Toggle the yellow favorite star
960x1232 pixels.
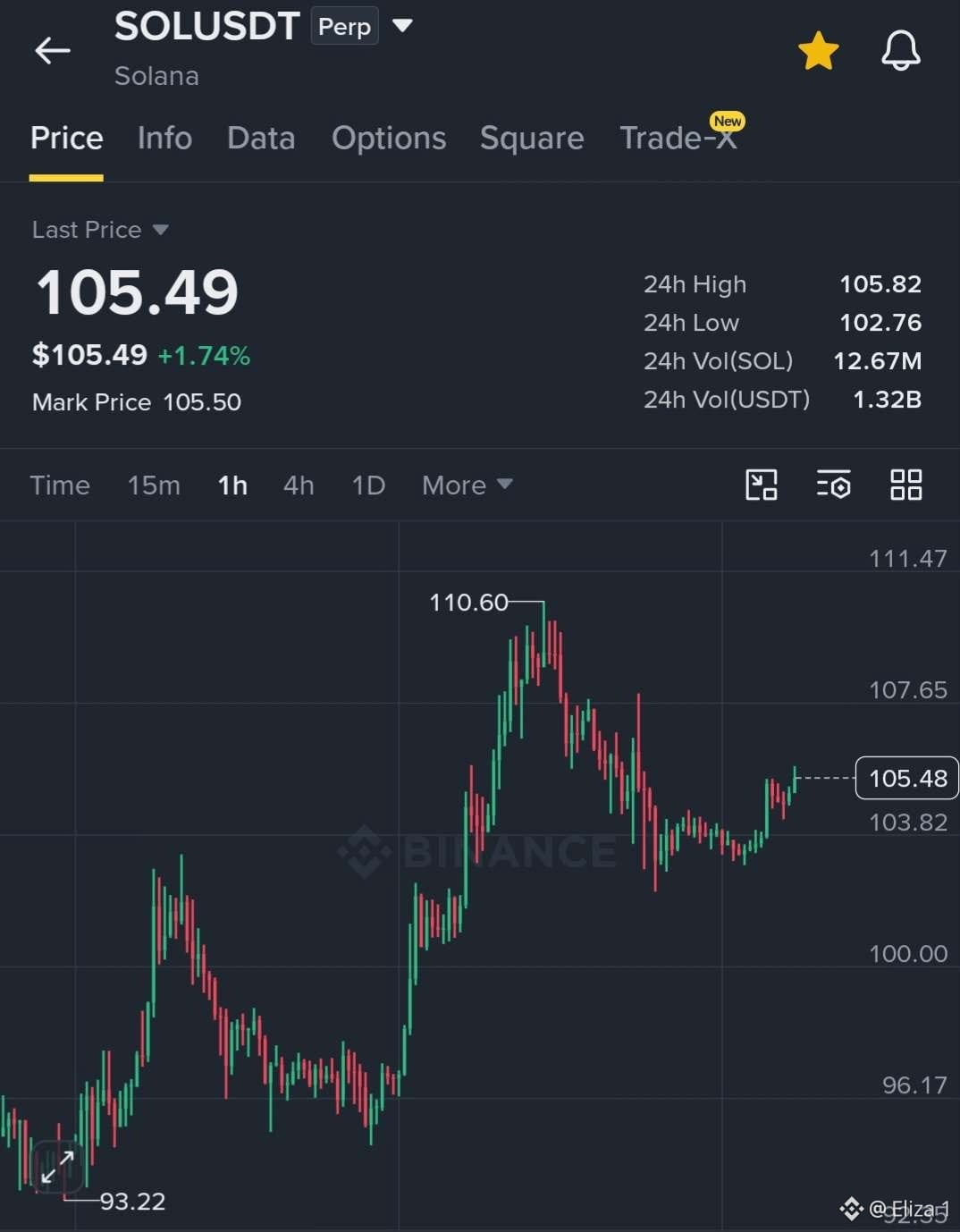coord(818,51)
